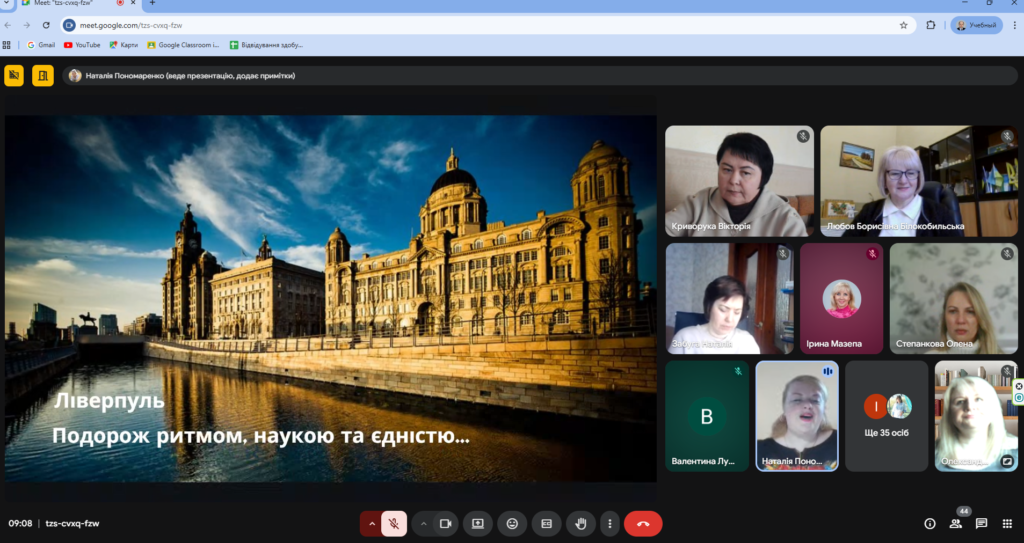Open the meeting details info icon
This screenshot has width=1024, height=543.
pyautogui.click(x=929, y=523)
